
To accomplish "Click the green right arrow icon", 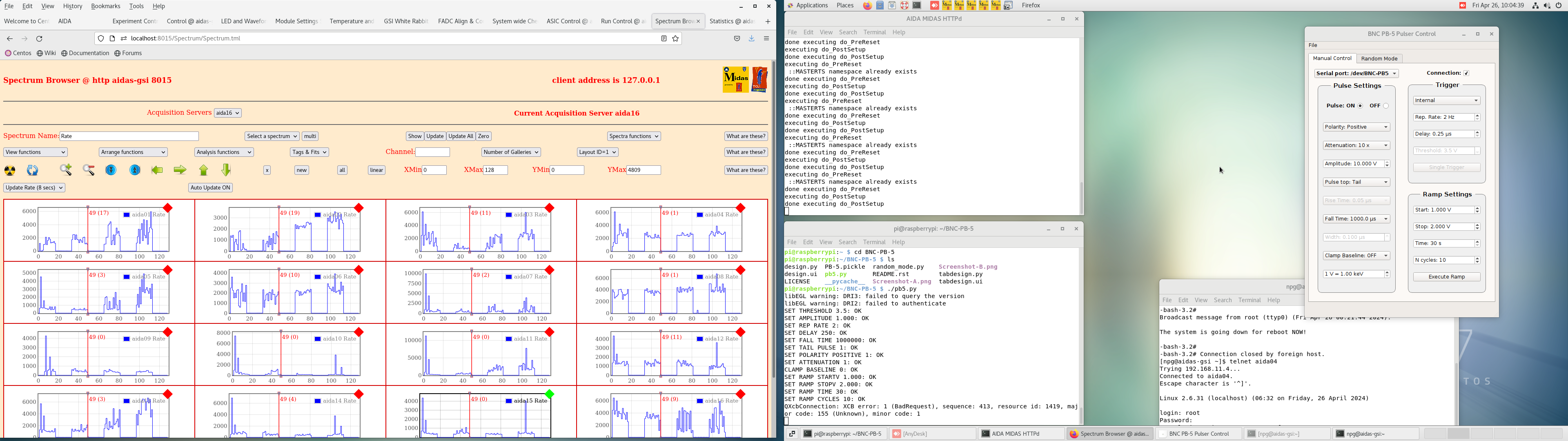I will pos(180,171).
